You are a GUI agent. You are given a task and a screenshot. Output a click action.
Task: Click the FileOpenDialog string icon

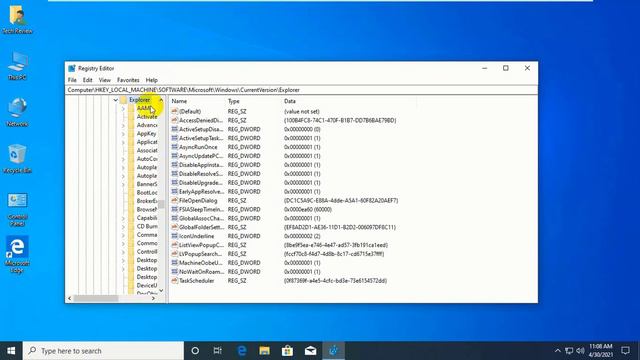pos(175,200)
